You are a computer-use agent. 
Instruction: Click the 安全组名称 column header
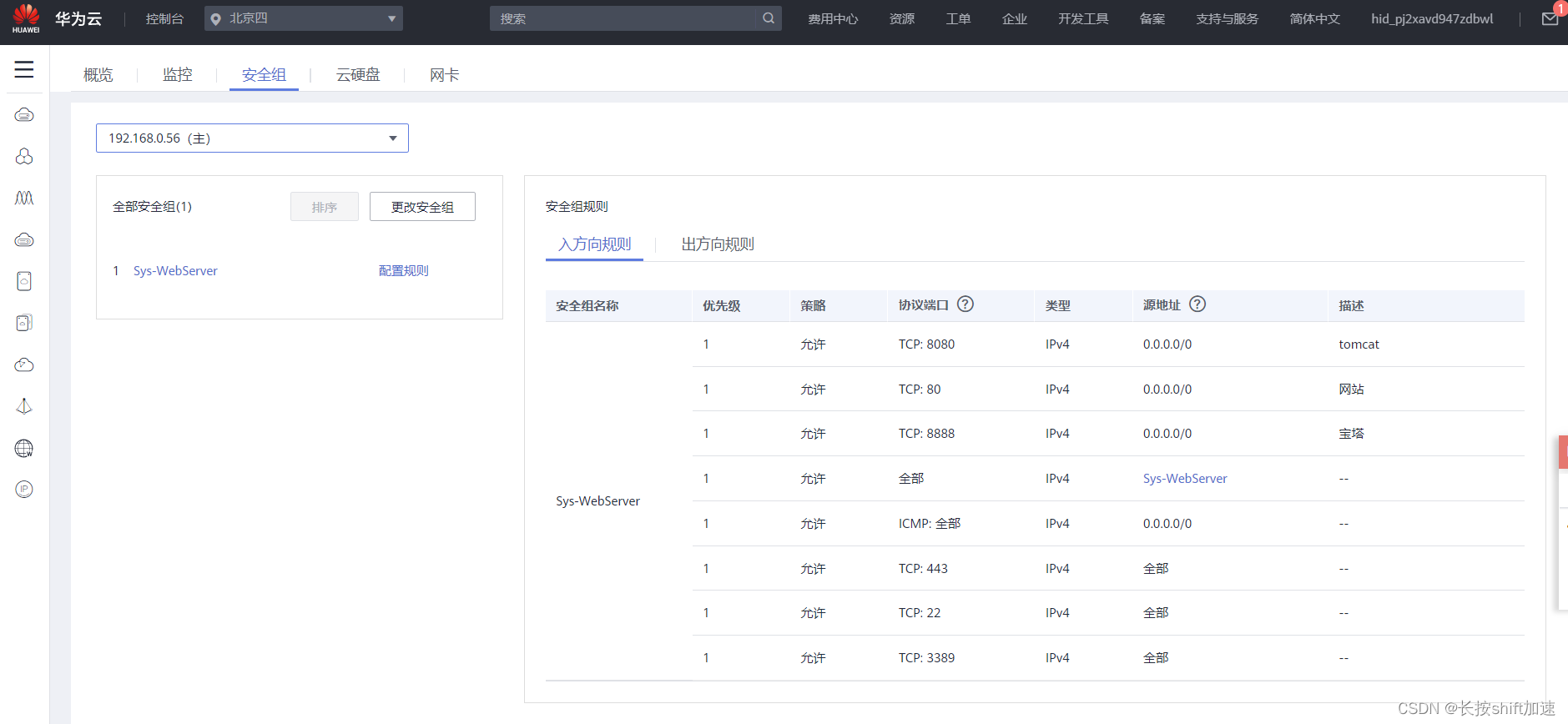(587, 306)
